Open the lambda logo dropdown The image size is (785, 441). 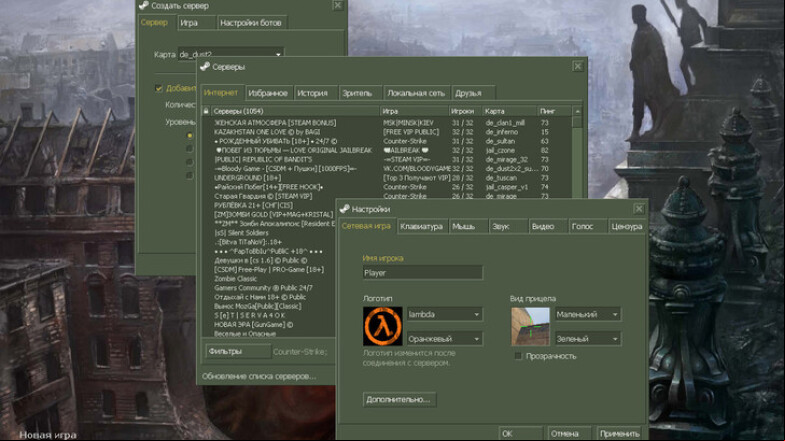445,314
